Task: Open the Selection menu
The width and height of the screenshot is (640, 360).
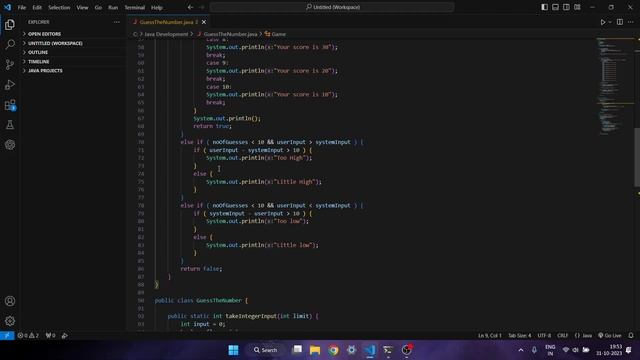Action: tap(59, 7)
